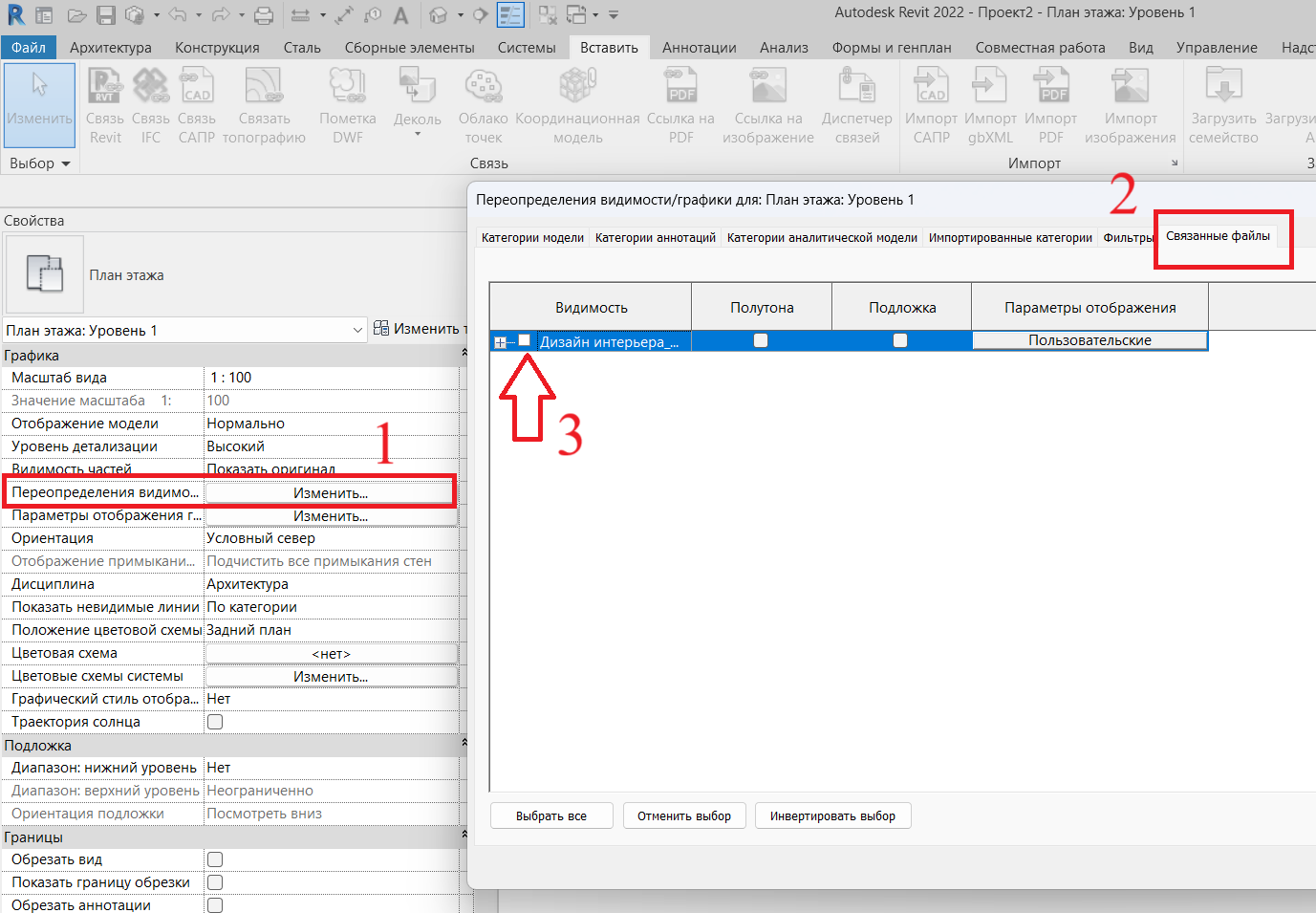Screen dimensions: 1316x913
Task: Switch to the Аннотации ribbon tab
Action: coord(700,48)
